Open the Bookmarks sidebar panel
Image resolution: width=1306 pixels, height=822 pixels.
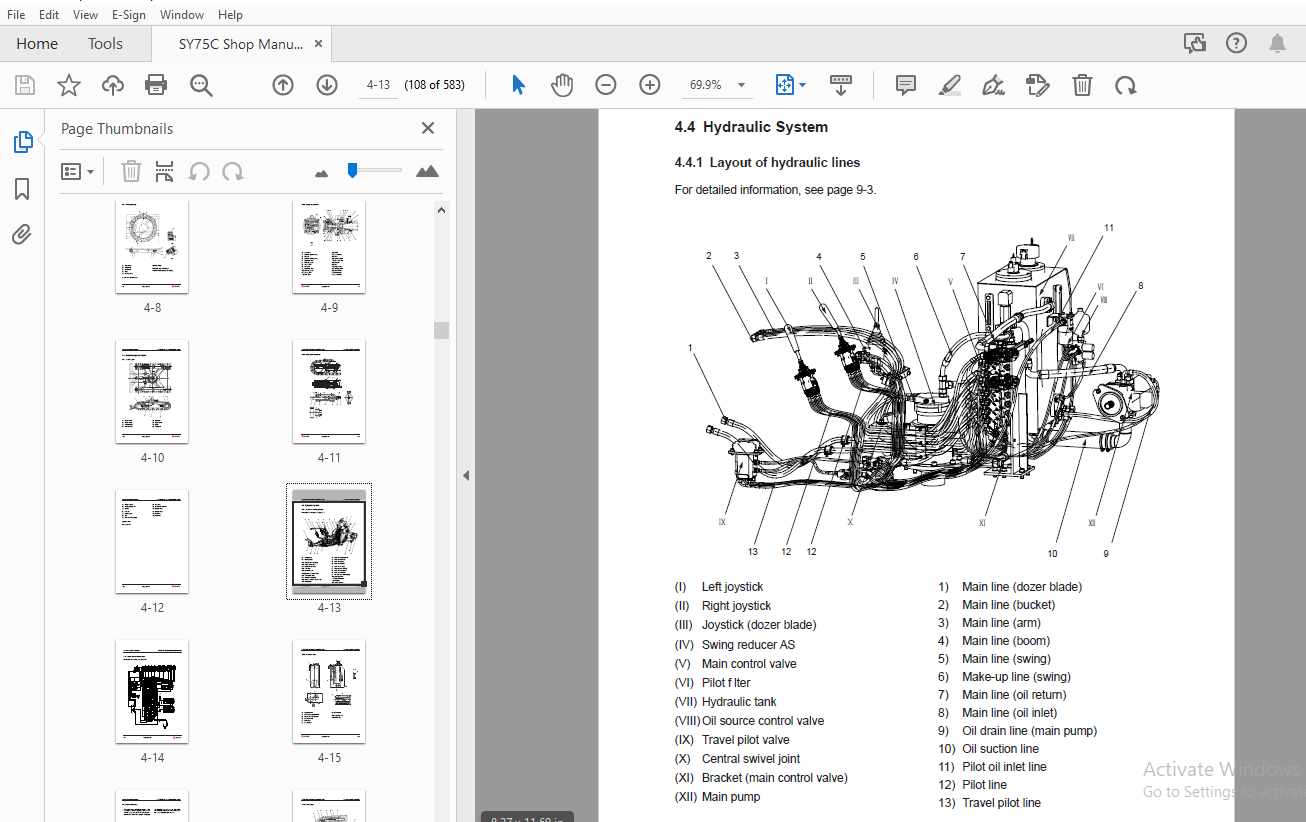[22, 189]
